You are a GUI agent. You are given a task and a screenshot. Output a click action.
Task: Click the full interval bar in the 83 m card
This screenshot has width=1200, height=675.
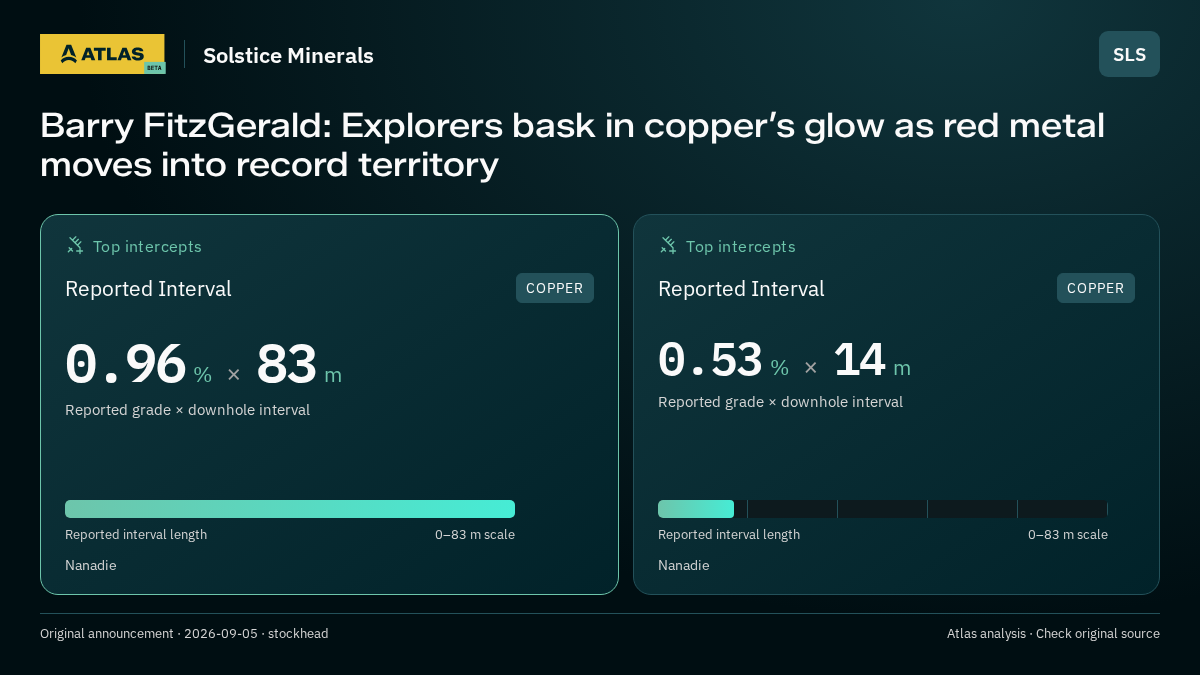(290, 509)
